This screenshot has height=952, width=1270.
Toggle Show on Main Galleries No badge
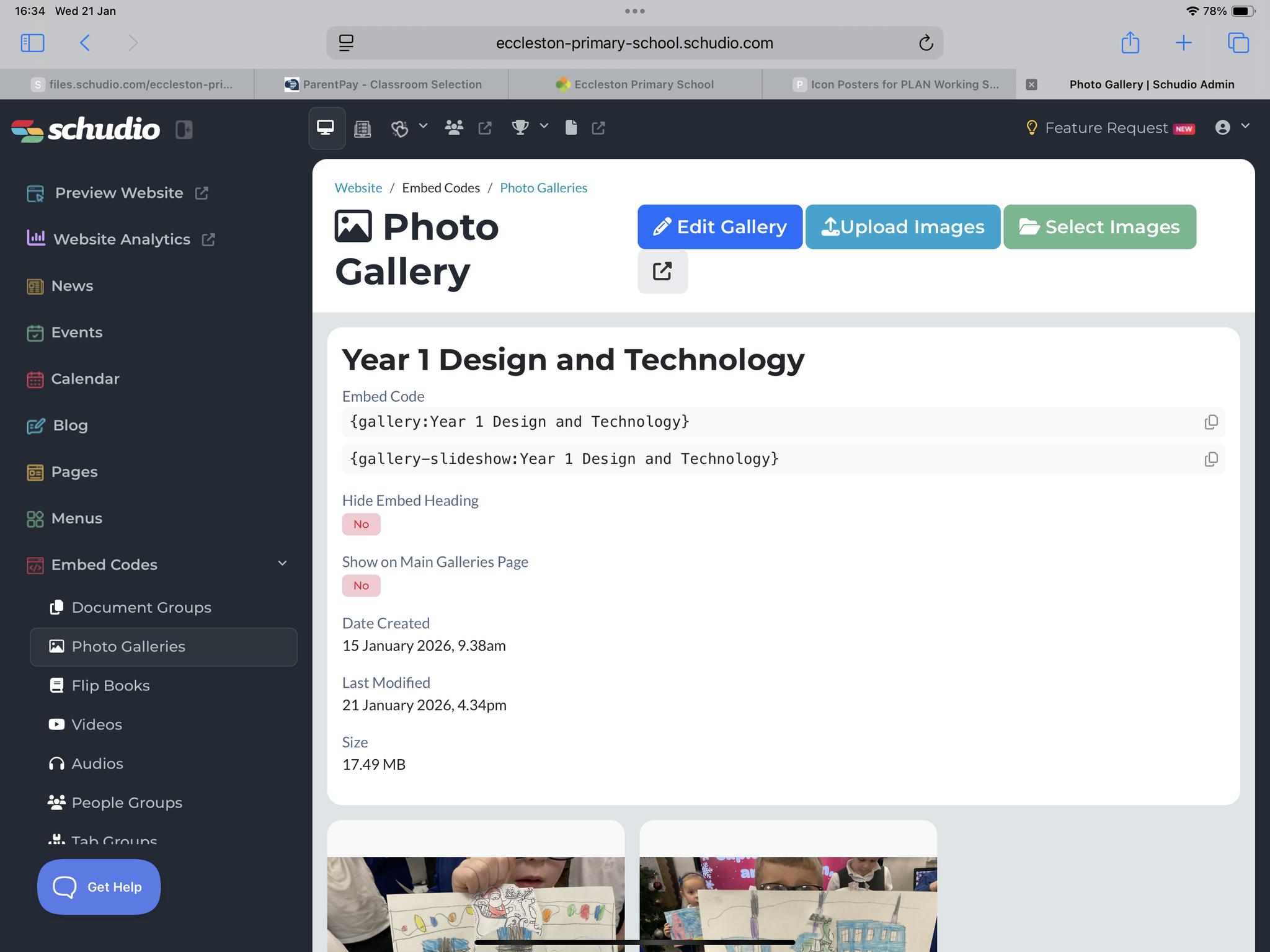[361, 585]
